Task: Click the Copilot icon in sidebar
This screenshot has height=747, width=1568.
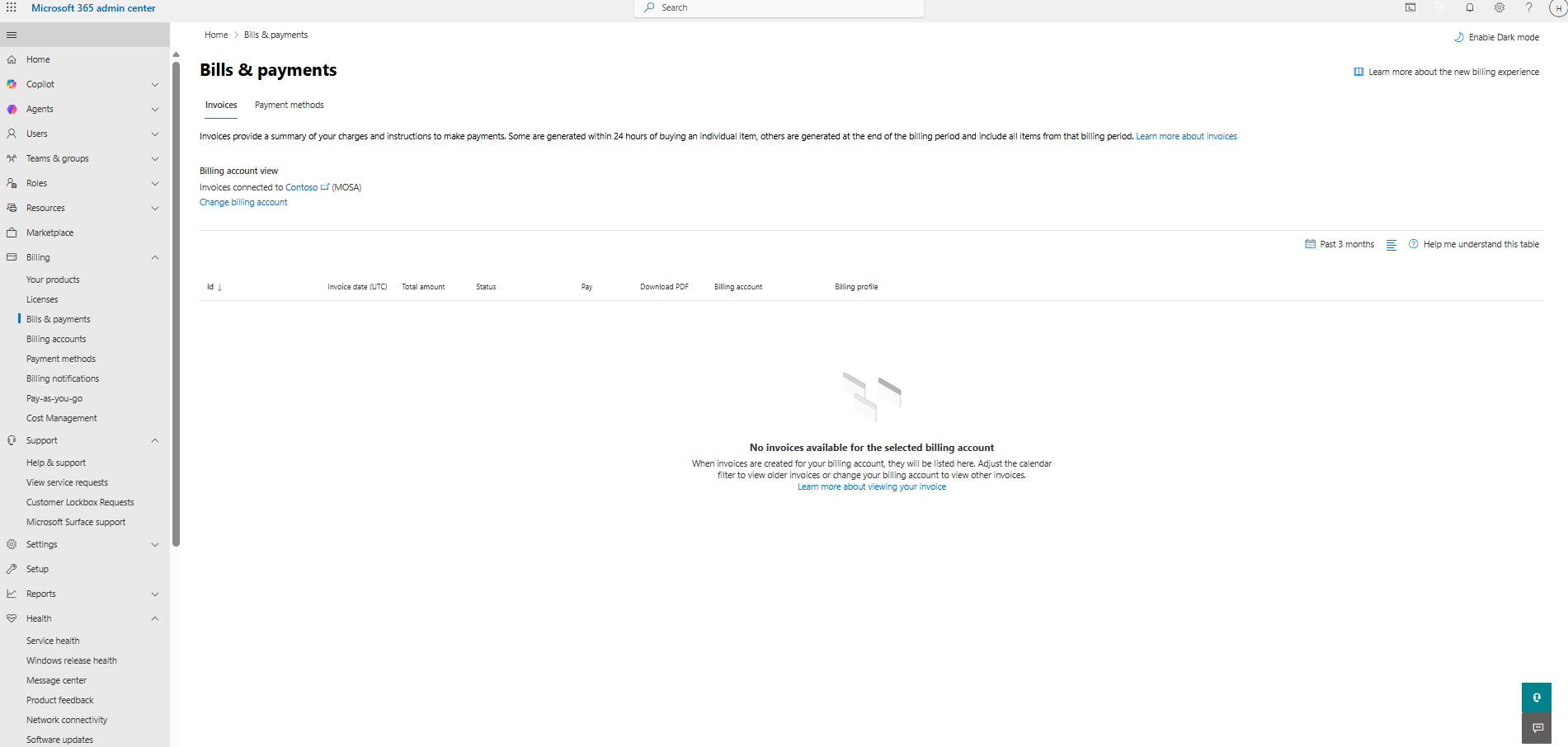Action: 12,84
